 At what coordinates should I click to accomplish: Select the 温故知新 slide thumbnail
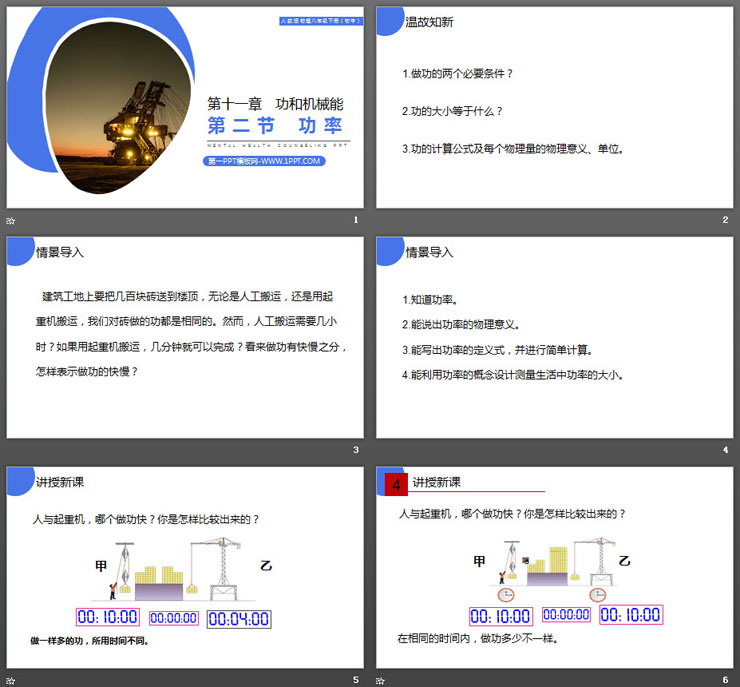pos(555,107)
